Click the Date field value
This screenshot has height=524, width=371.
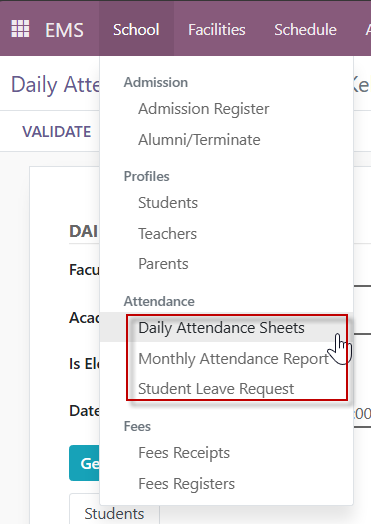pyautogui.click(x=362, y=414)
